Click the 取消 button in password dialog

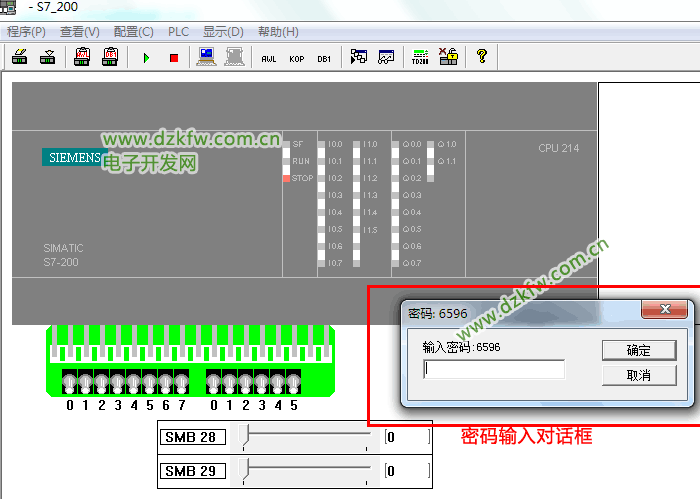point(638,375)
